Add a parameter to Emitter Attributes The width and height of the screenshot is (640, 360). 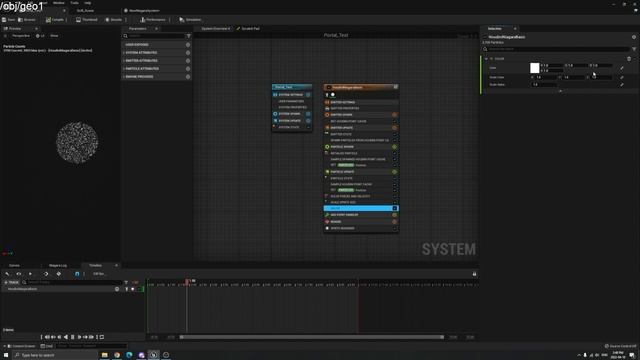(188, 61)
